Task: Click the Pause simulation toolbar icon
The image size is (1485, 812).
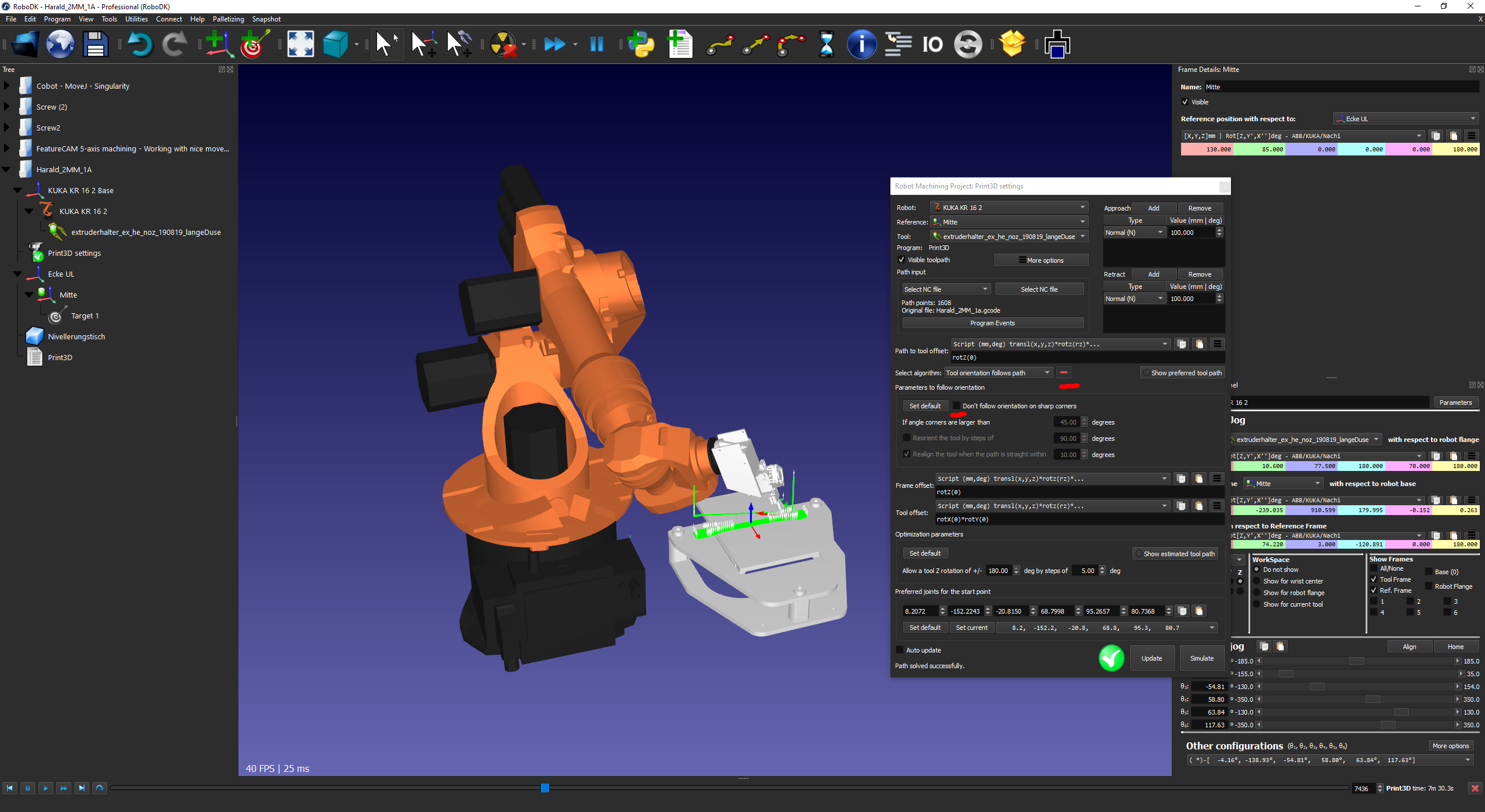Action: coord(596,45)
